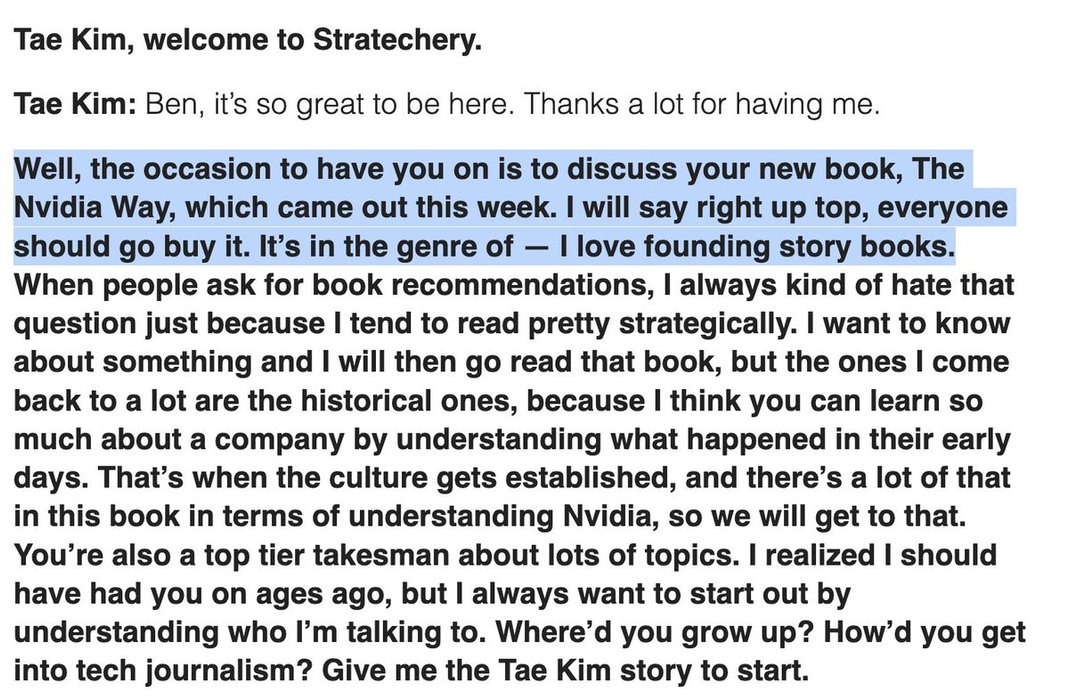Click the sentence 'Thanks a lot for having me.'
Image resolution: width=1069 pixels, height=700 pixels.
tap(701, 104)
